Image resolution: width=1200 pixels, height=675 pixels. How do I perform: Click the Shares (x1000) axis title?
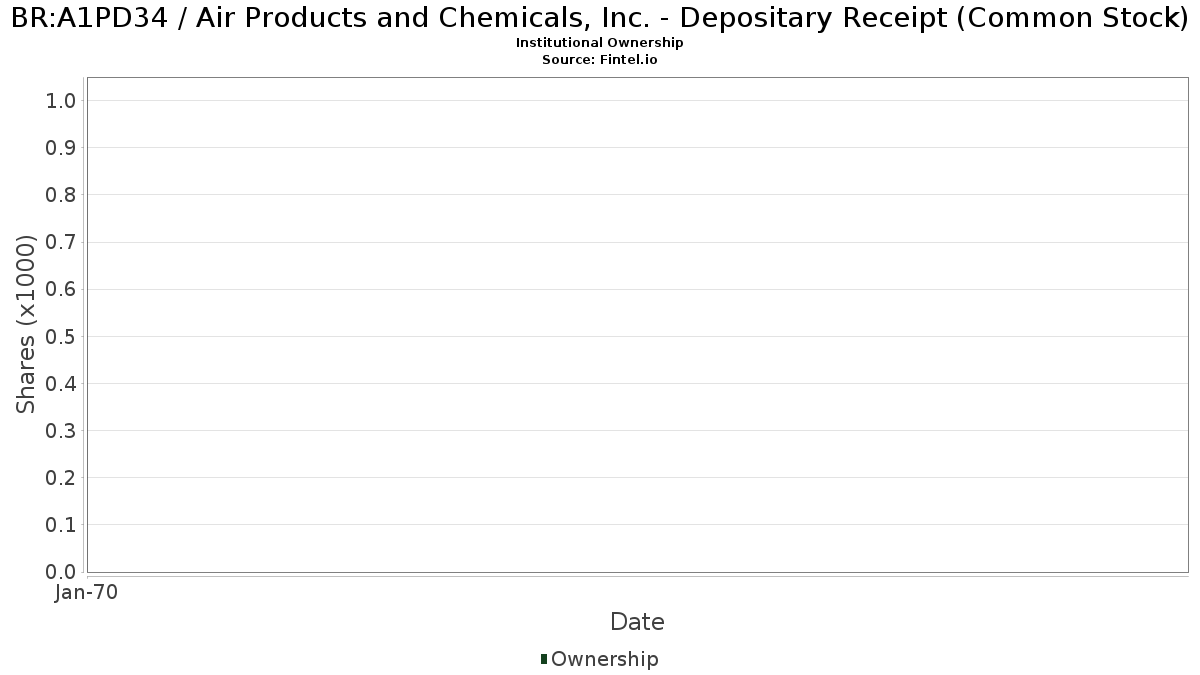pyautogui.click(x=26, y=324)
